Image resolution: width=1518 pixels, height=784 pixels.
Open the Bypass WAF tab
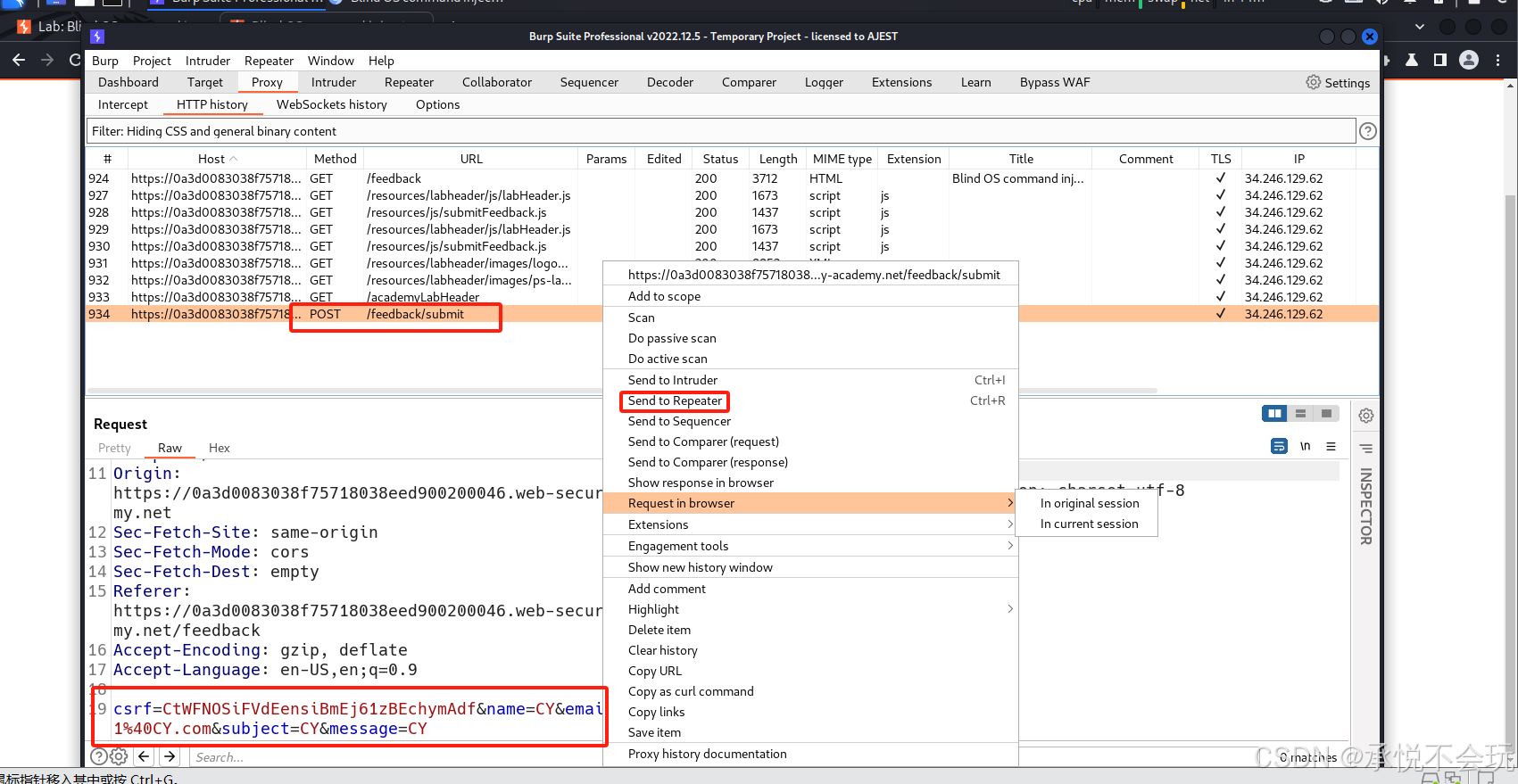tap(1055, 82)
